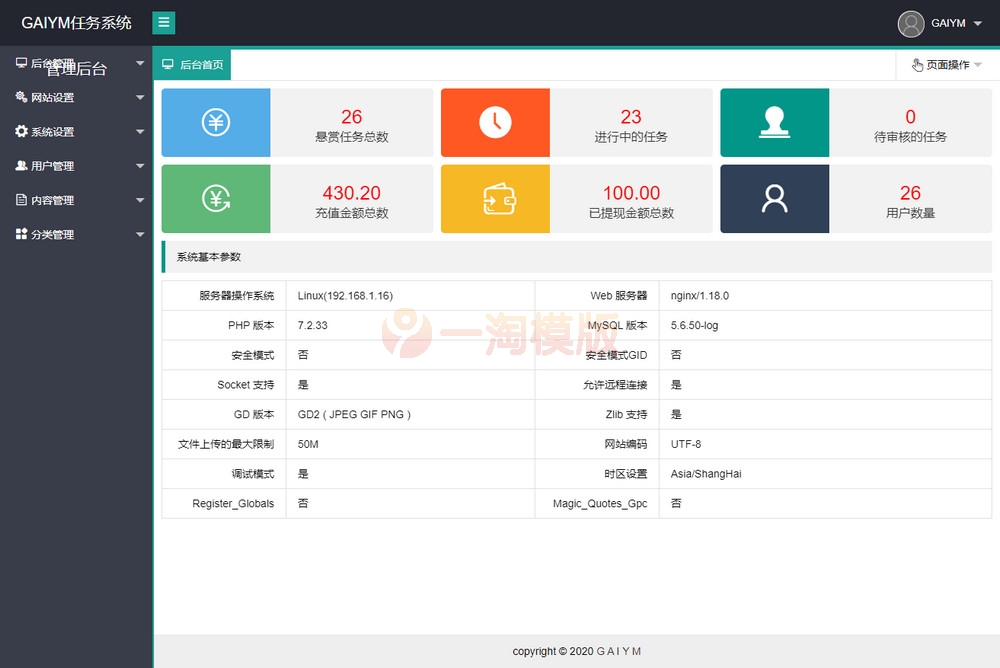Expand the 用户管理 sidebar menu
1000x668 pixels.
tap(77, 165)
